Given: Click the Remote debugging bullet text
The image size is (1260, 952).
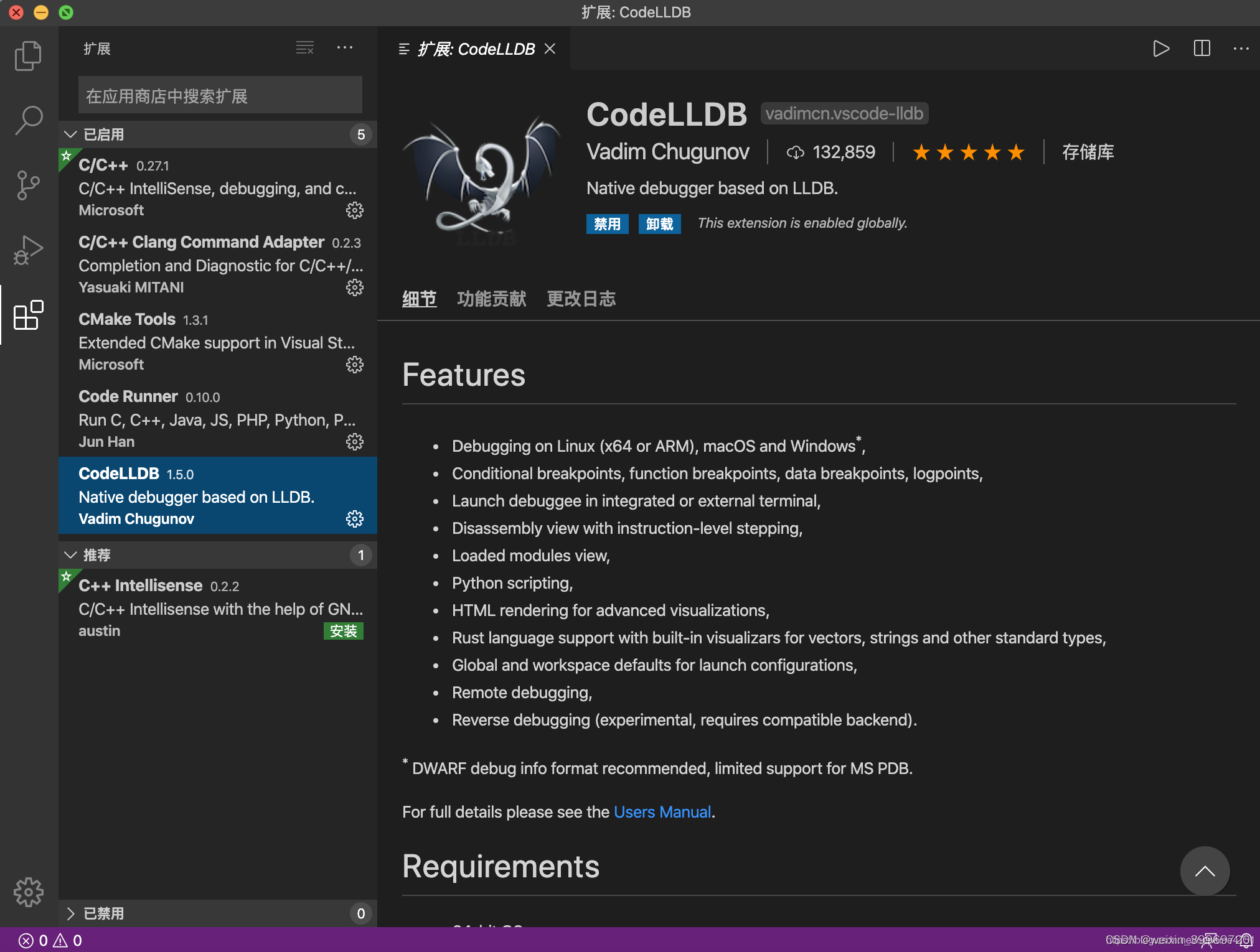Looking at the screenshot, I should 522,693.
